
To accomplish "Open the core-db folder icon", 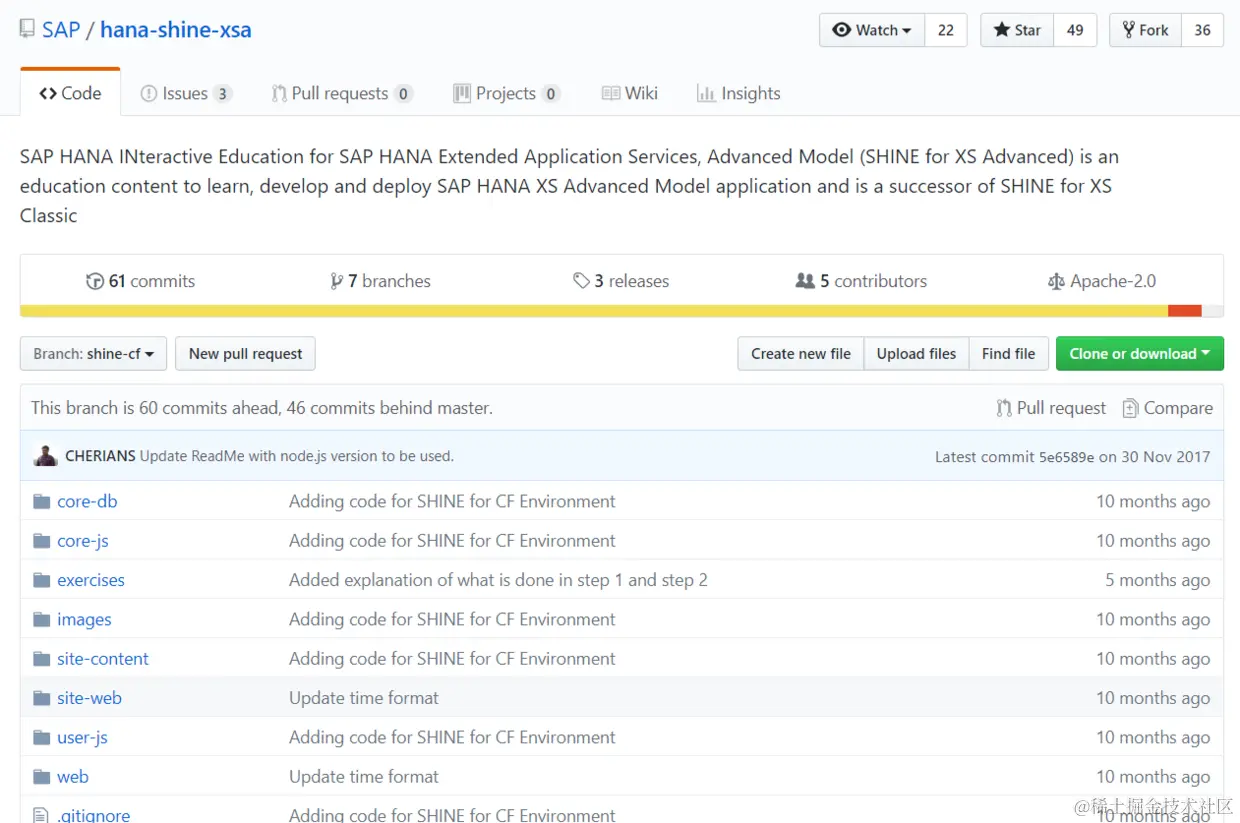I will tap(41, 501).
